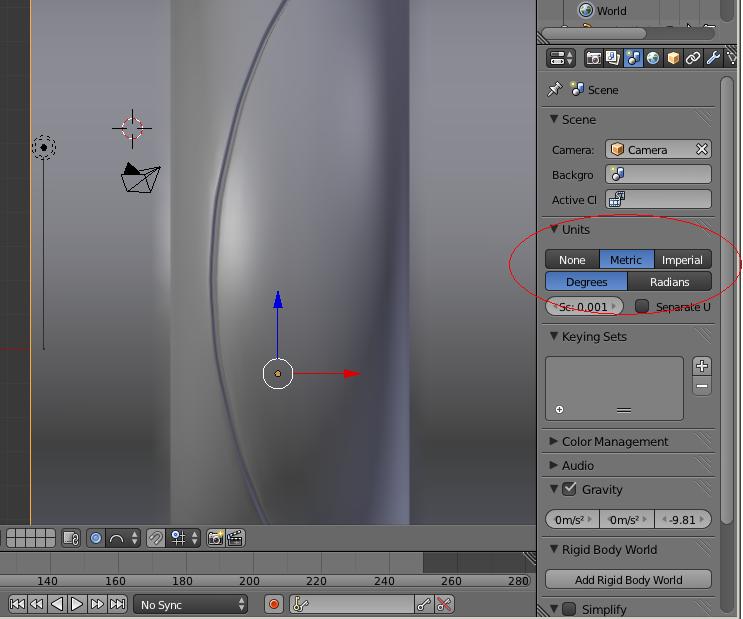Add a keying set with plus button
The width and height of the screenshot is (743, 619).
coord(702,366)
